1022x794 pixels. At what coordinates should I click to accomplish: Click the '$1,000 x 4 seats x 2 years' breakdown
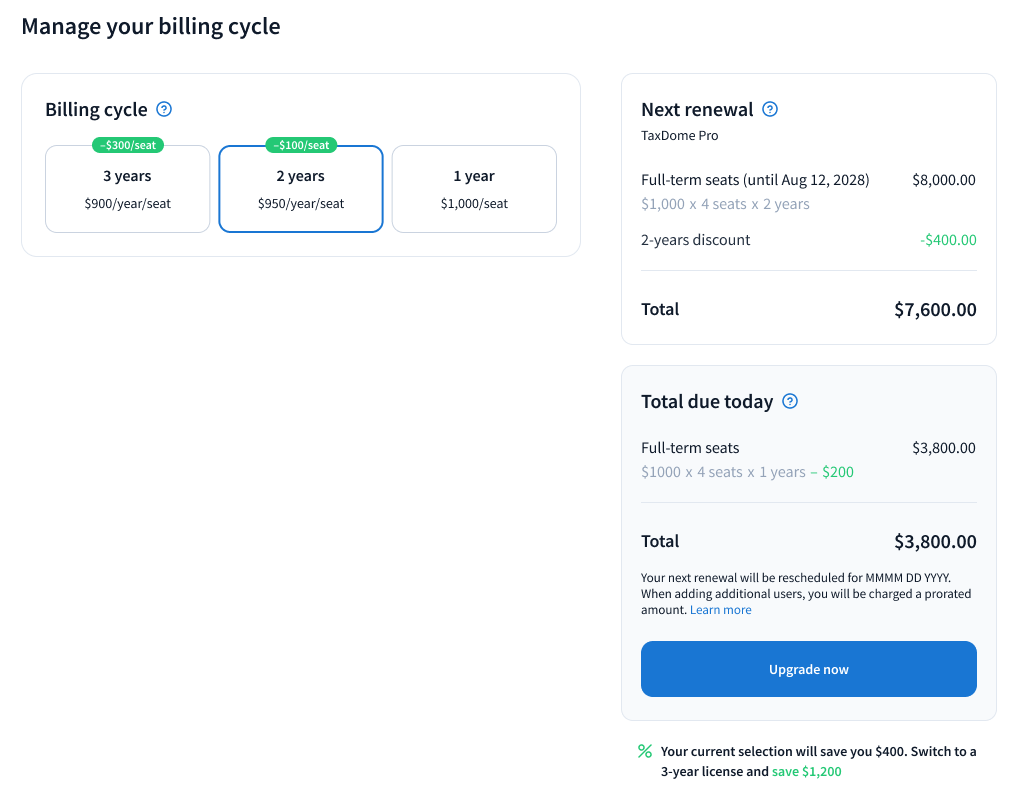coord(725,204)
